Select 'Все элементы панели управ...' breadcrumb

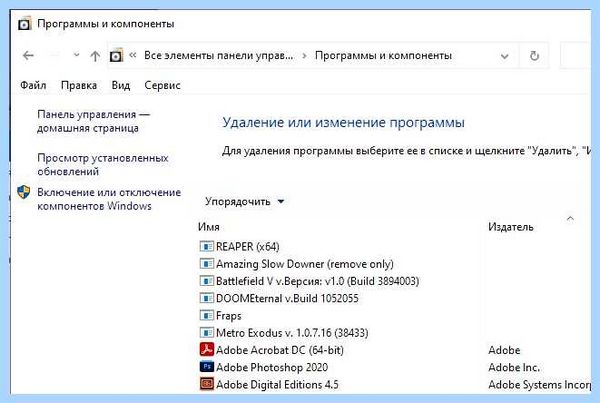tap(218, 55)
